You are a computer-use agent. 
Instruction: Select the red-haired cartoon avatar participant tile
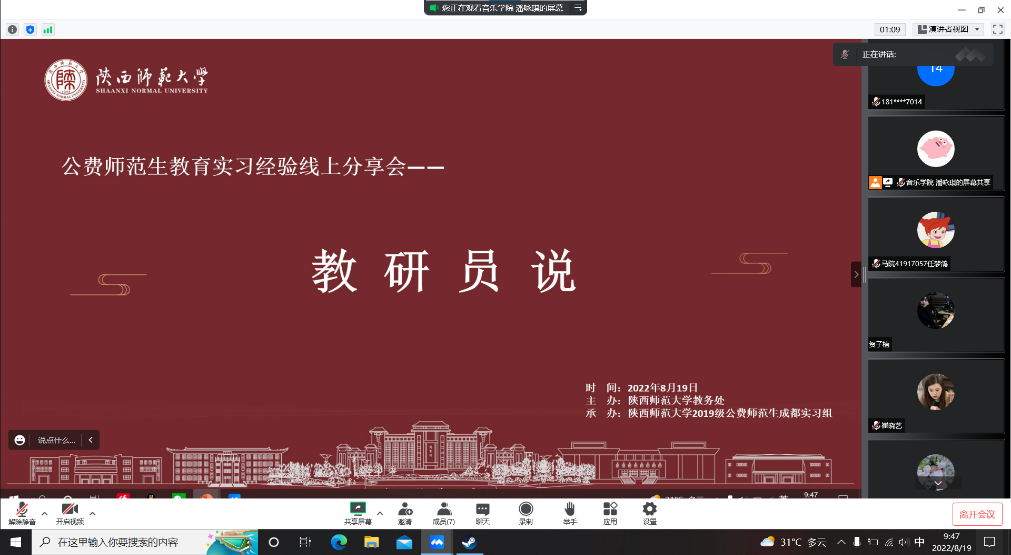[936, 235]
